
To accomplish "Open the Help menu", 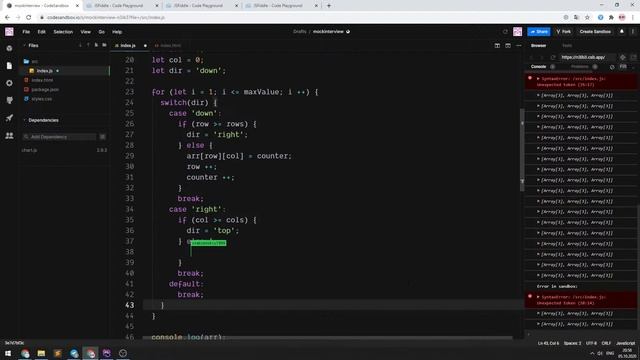I will [x=117, y=32].
